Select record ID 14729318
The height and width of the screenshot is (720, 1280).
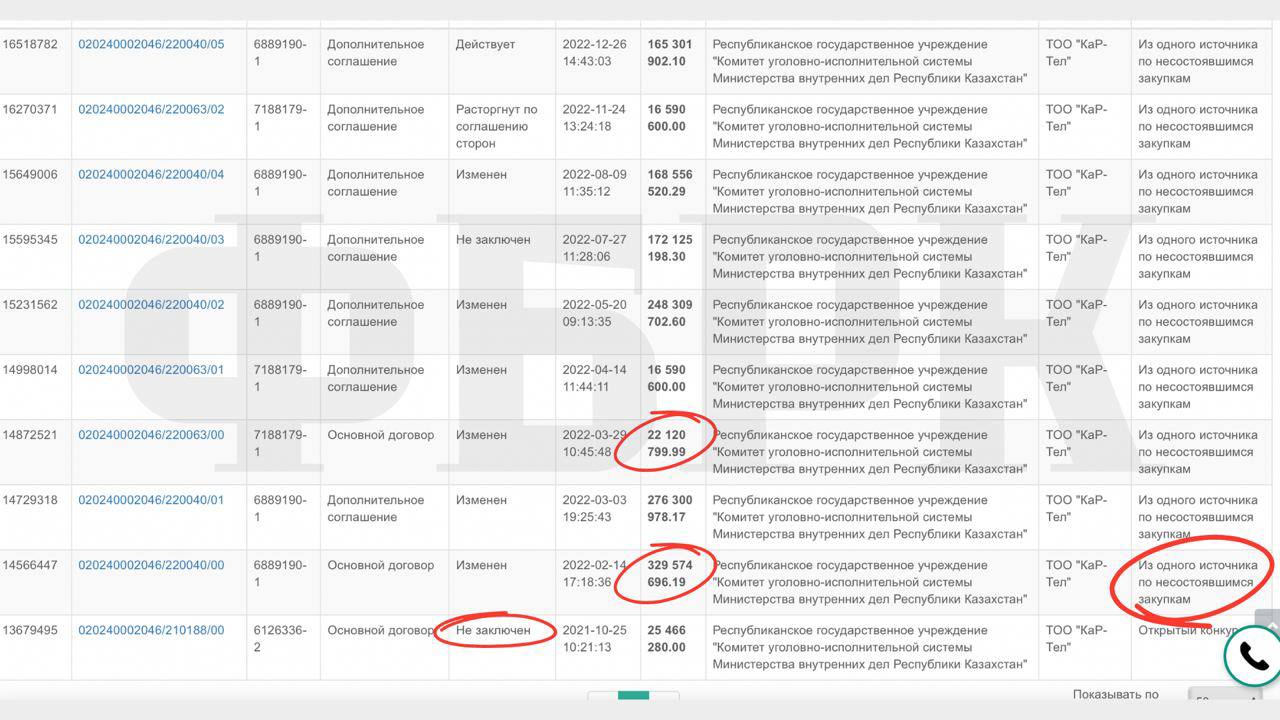click(30, 500)
